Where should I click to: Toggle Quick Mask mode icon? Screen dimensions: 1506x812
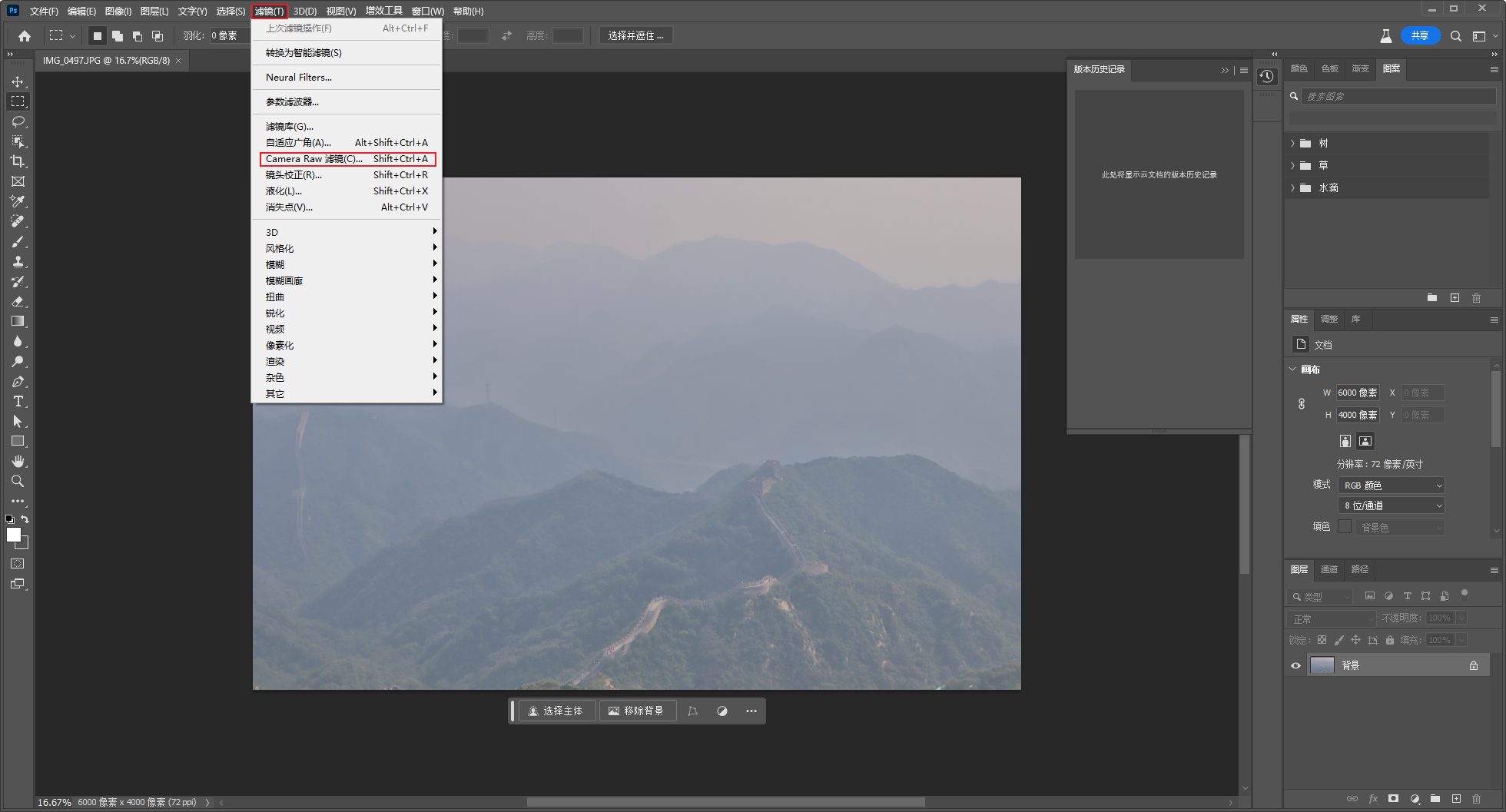tap(17, 564)
